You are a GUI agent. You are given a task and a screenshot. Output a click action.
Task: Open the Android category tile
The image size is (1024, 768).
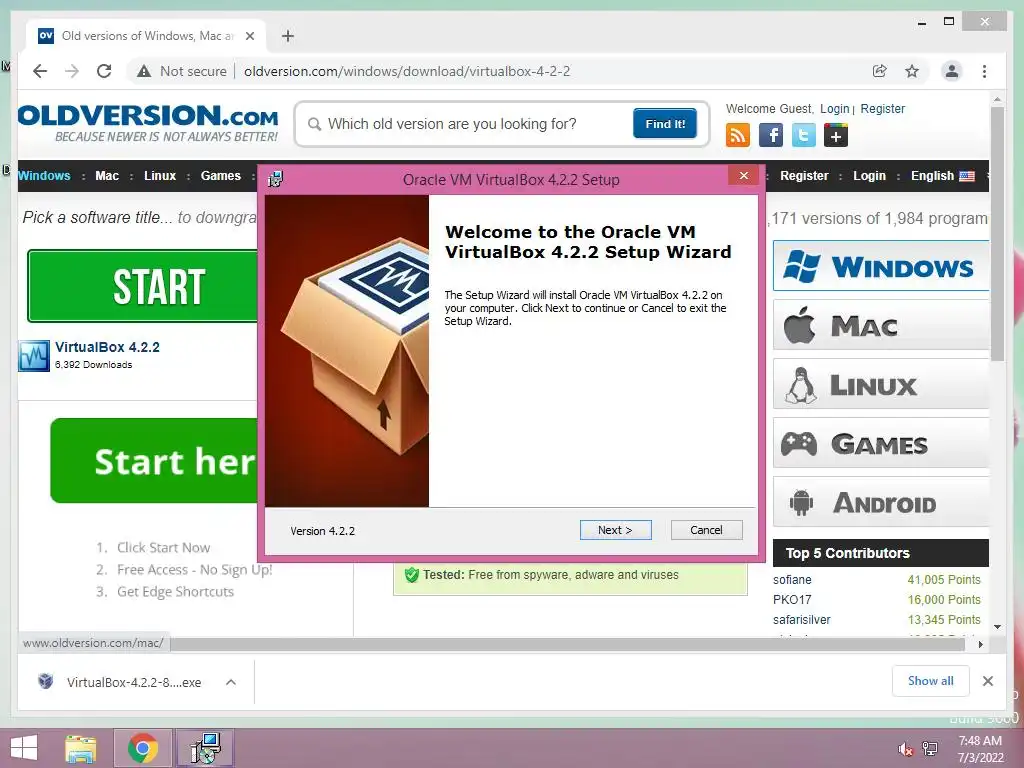(881, 502)
